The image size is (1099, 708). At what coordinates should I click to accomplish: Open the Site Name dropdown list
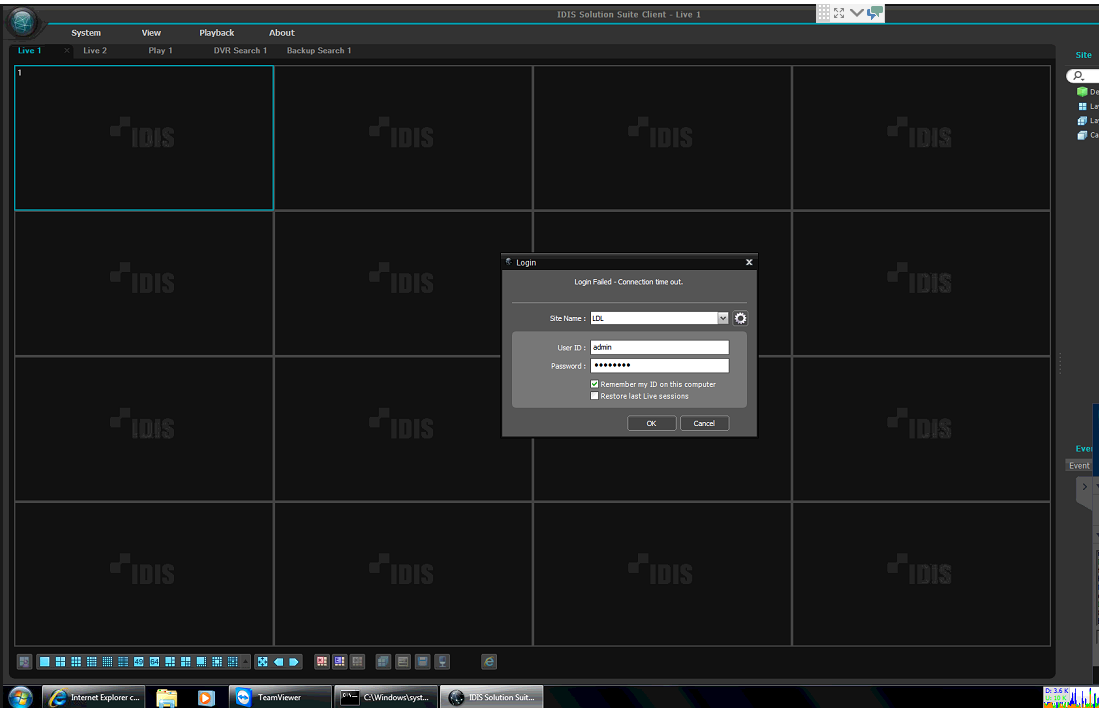pyautogui.click(x=723, y=318)
